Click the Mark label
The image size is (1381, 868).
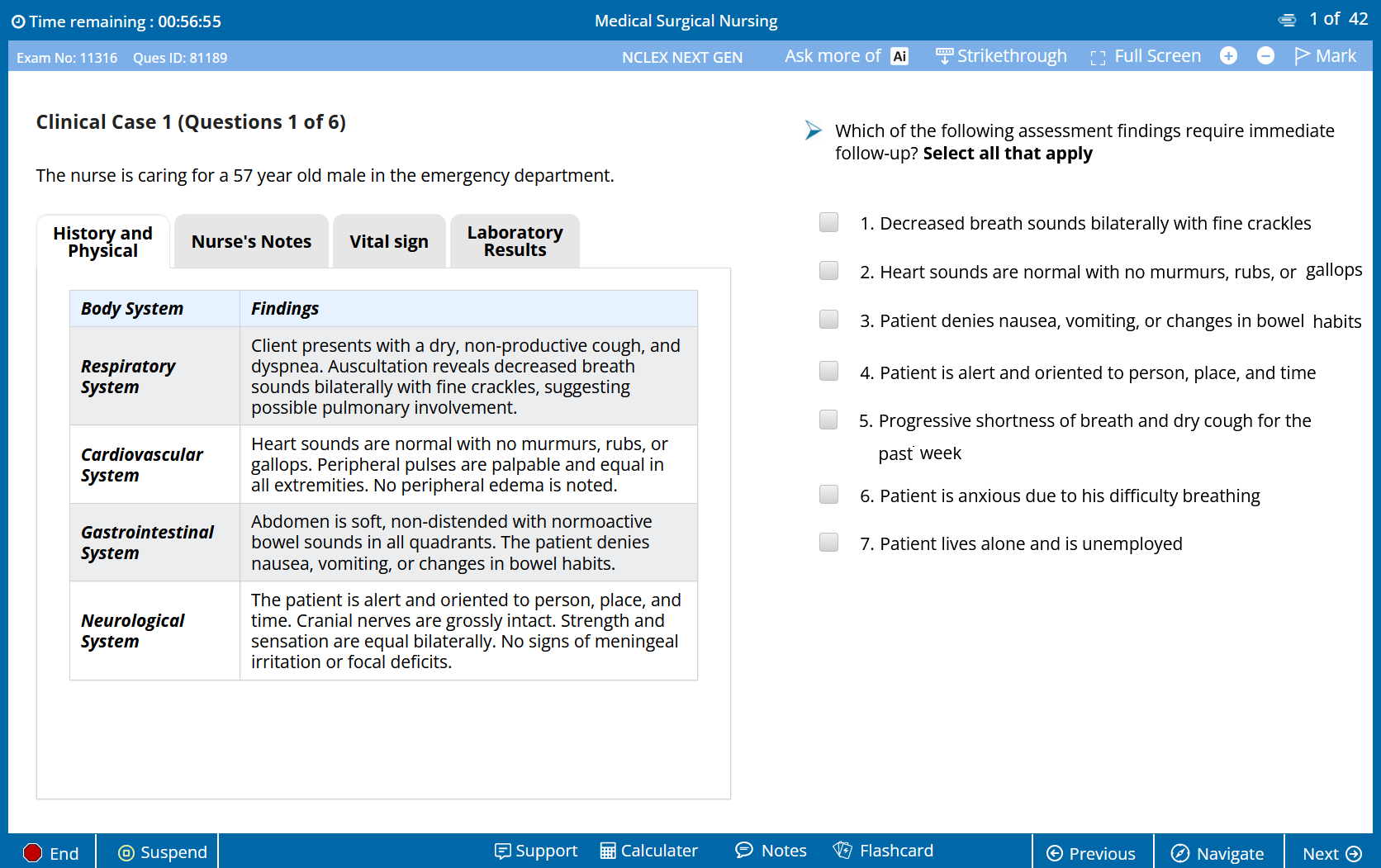tap(1336, 56)
